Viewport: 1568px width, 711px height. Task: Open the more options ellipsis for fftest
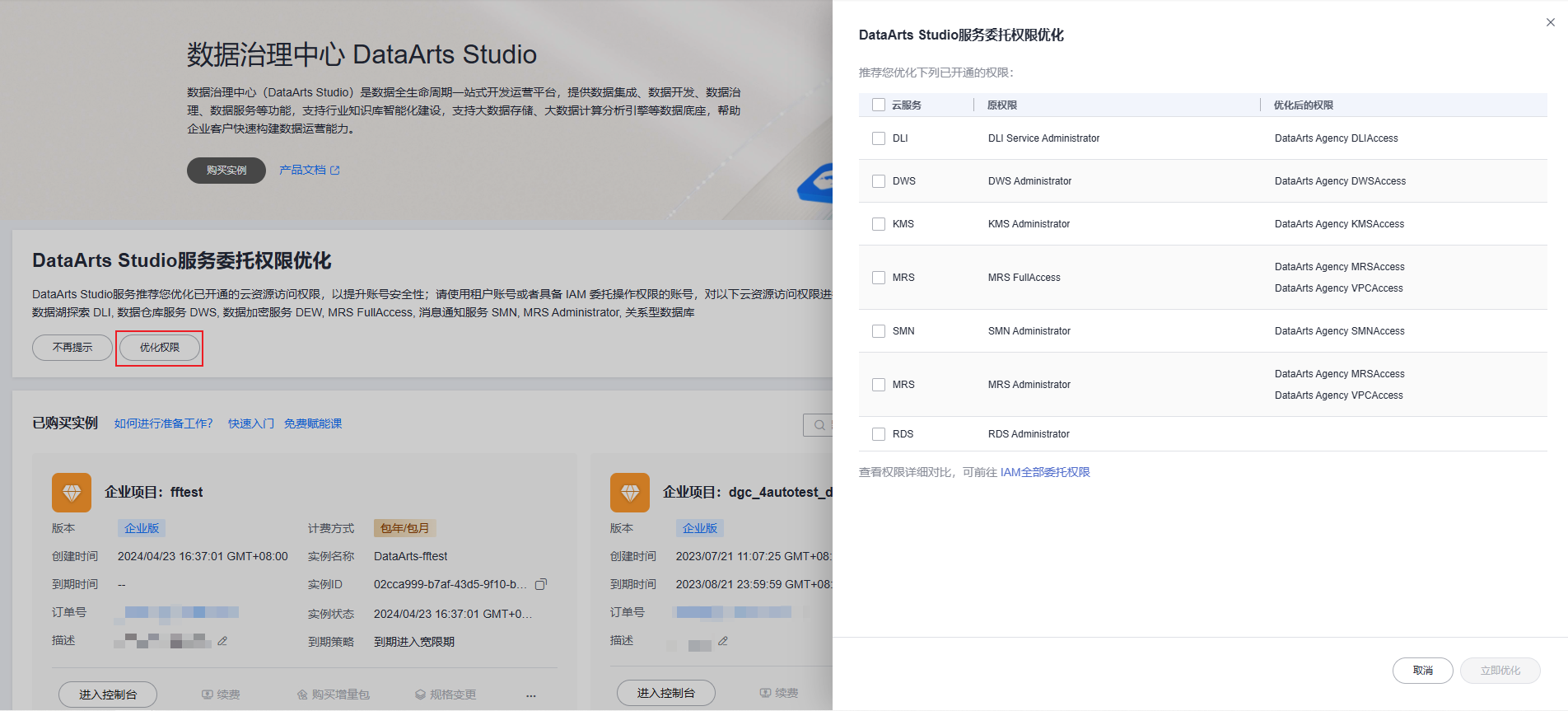point(531,695)
